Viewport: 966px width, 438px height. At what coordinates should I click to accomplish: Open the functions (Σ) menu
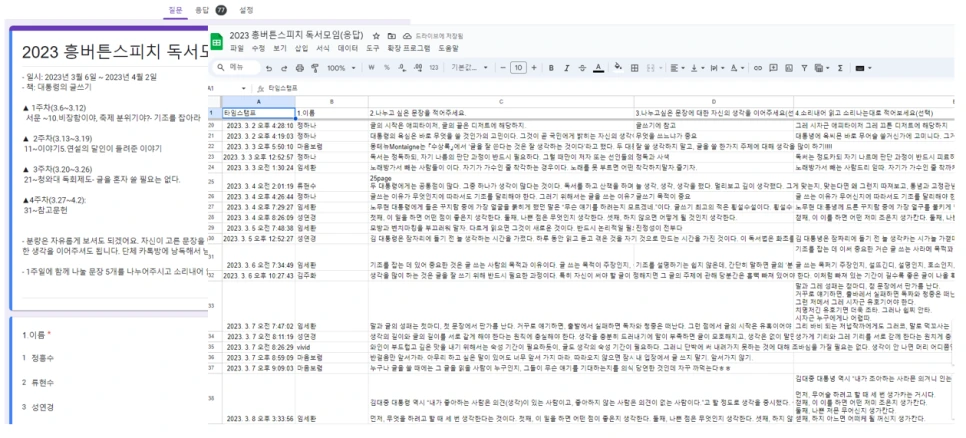840,68
